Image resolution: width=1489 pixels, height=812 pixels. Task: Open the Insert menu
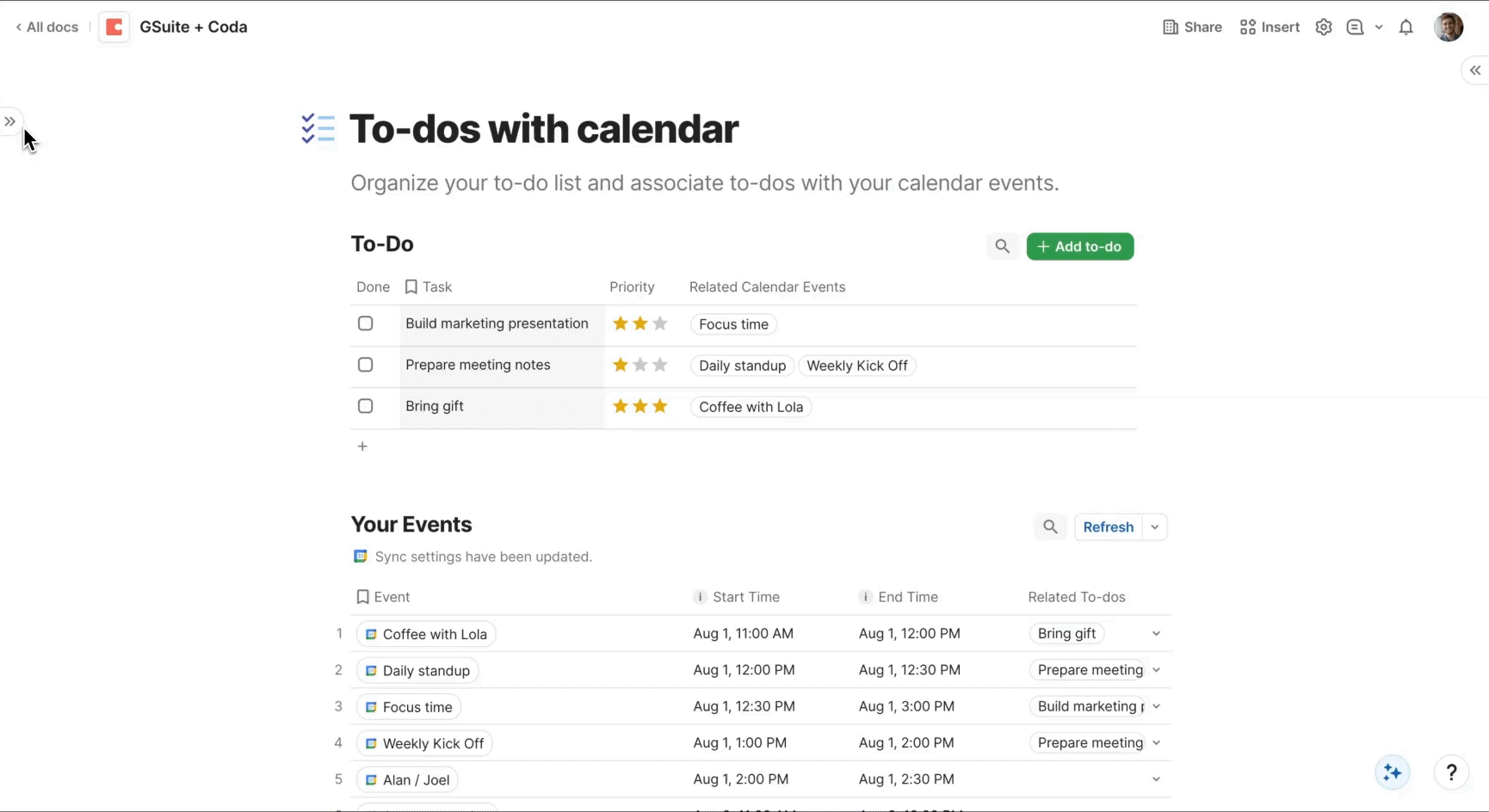[1270, 28]
